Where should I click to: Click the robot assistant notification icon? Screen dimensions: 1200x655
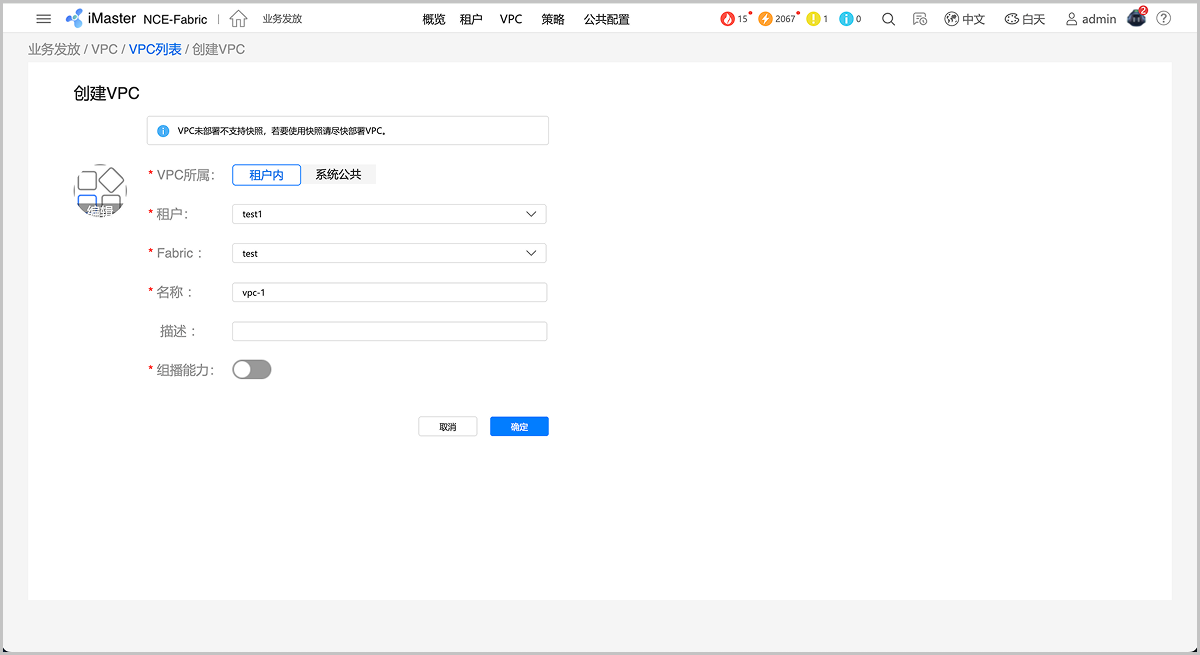1136,19
